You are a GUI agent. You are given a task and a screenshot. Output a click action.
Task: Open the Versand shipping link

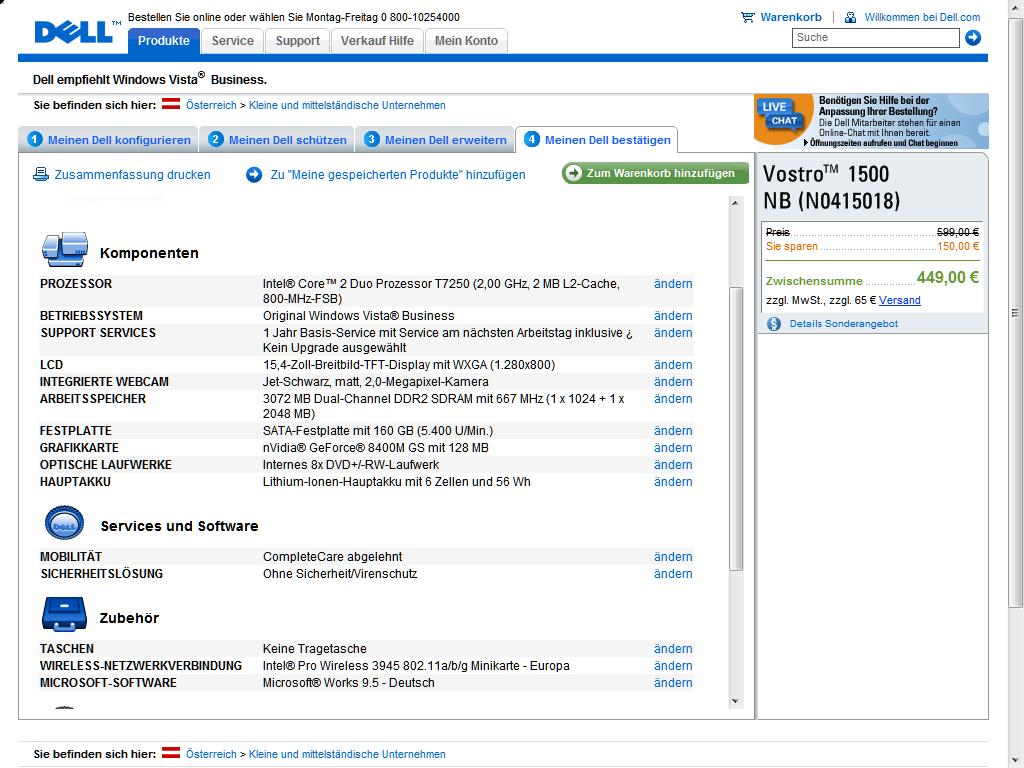click(x=899, y=300)
